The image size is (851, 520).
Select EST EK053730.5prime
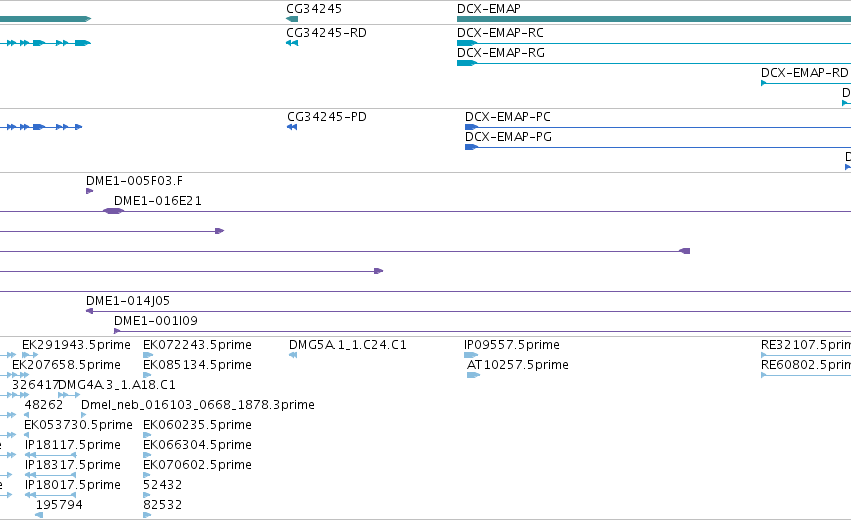78,425
